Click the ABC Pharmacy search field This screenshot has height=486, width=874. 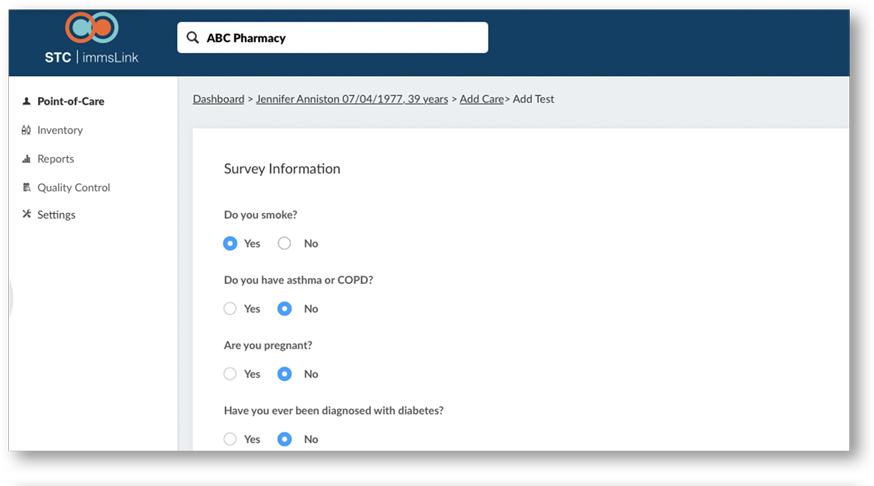tap(333, 37)
